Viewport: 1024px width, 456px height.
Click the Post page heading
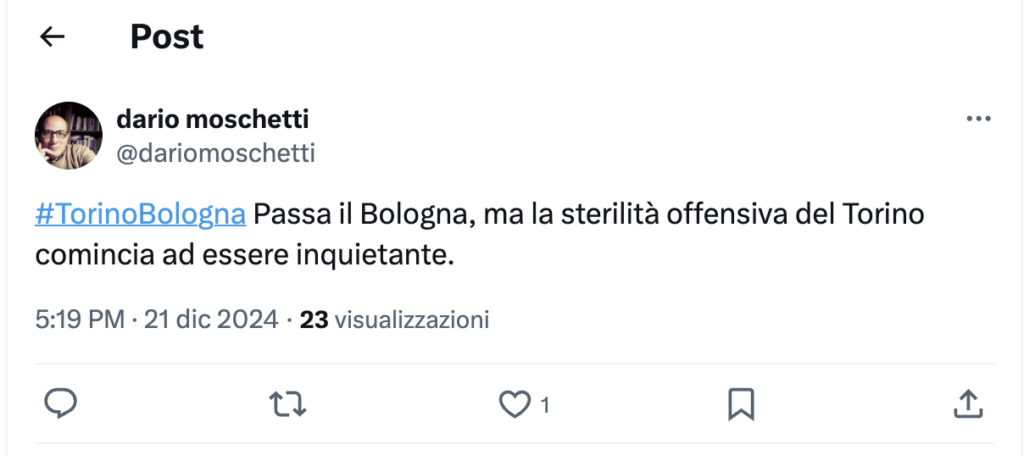click(x=167, y=37)
